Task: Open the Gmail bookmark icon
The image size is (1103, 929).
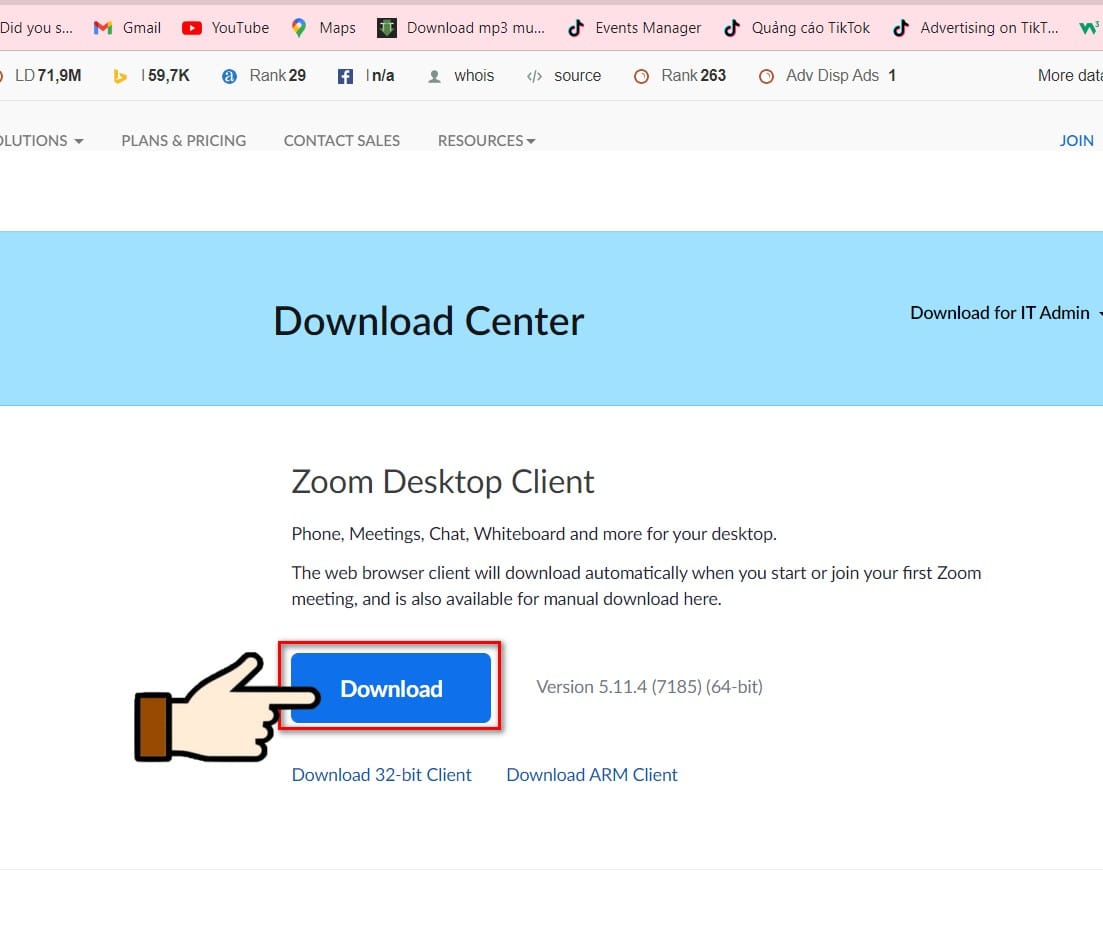Action: [x=103, y=28]
